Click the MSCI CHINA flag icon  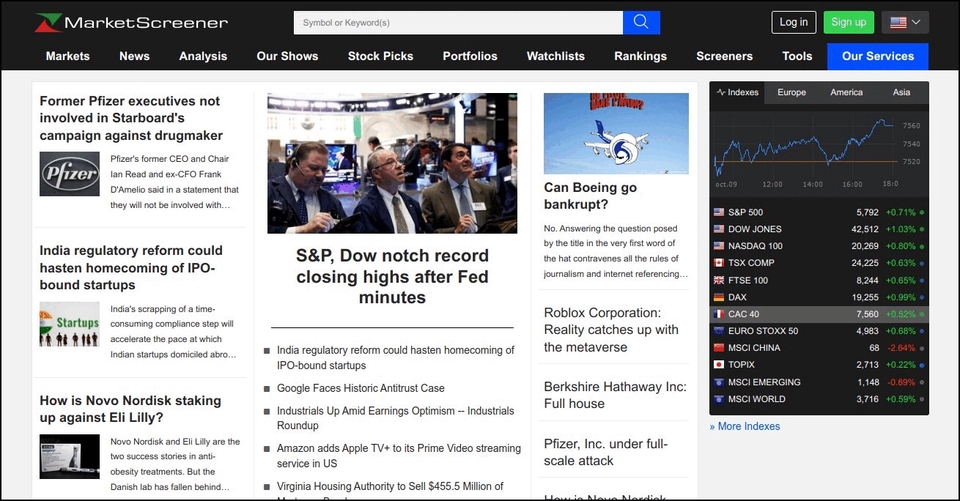pos(719,347)
